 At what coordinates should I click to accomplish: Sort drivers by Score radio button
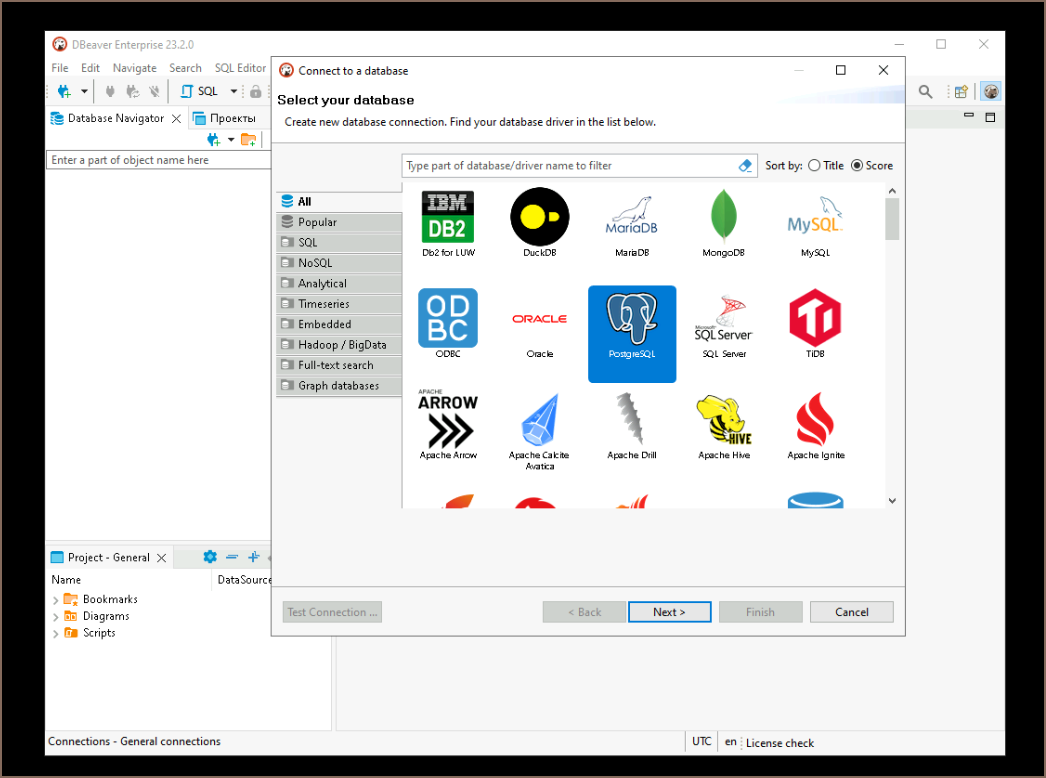click(857, 166)
